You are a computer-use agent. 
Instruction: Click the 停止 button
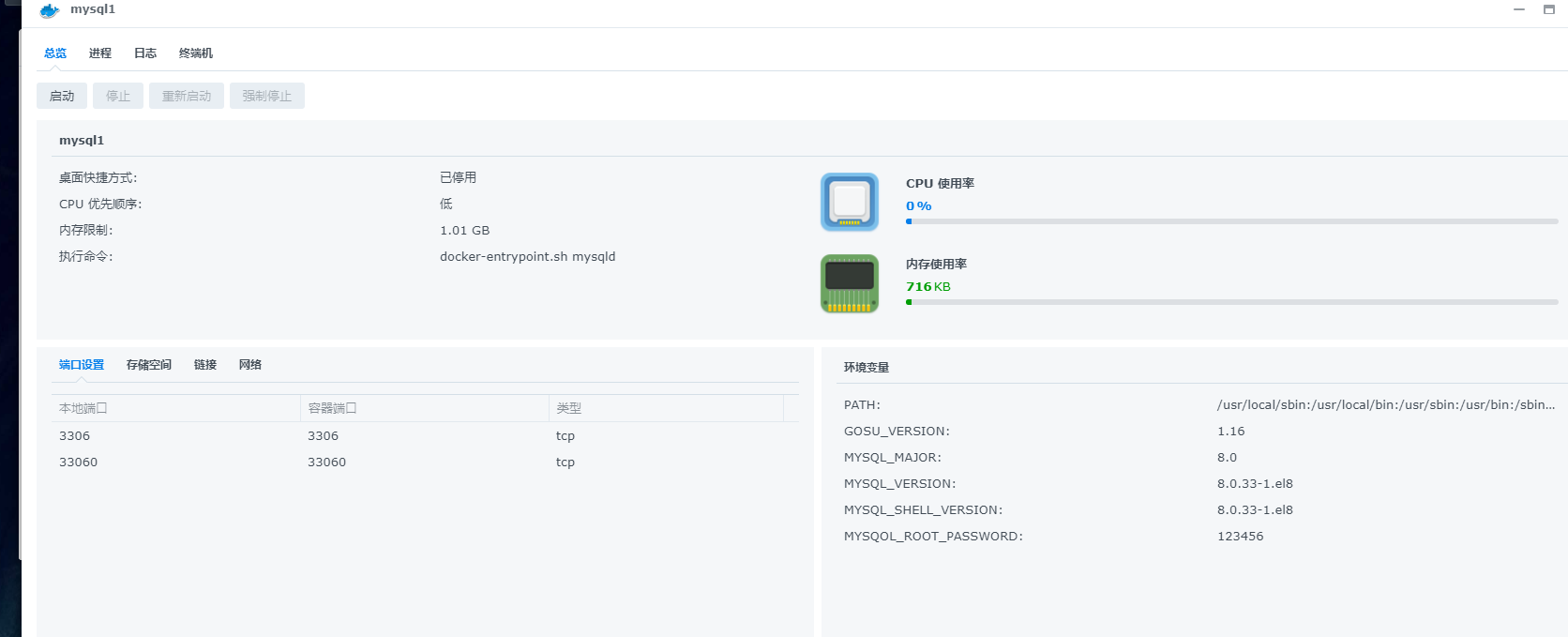(118, 96)
